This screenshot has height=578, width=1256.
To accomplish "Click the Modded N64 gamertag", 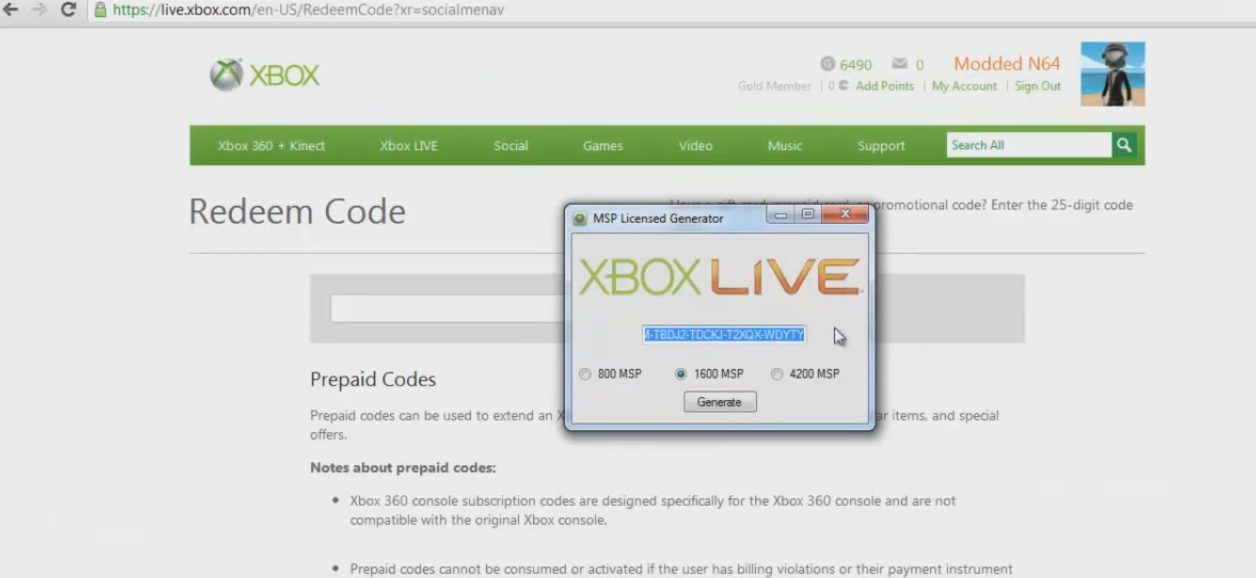I will tap(1007, 64).
